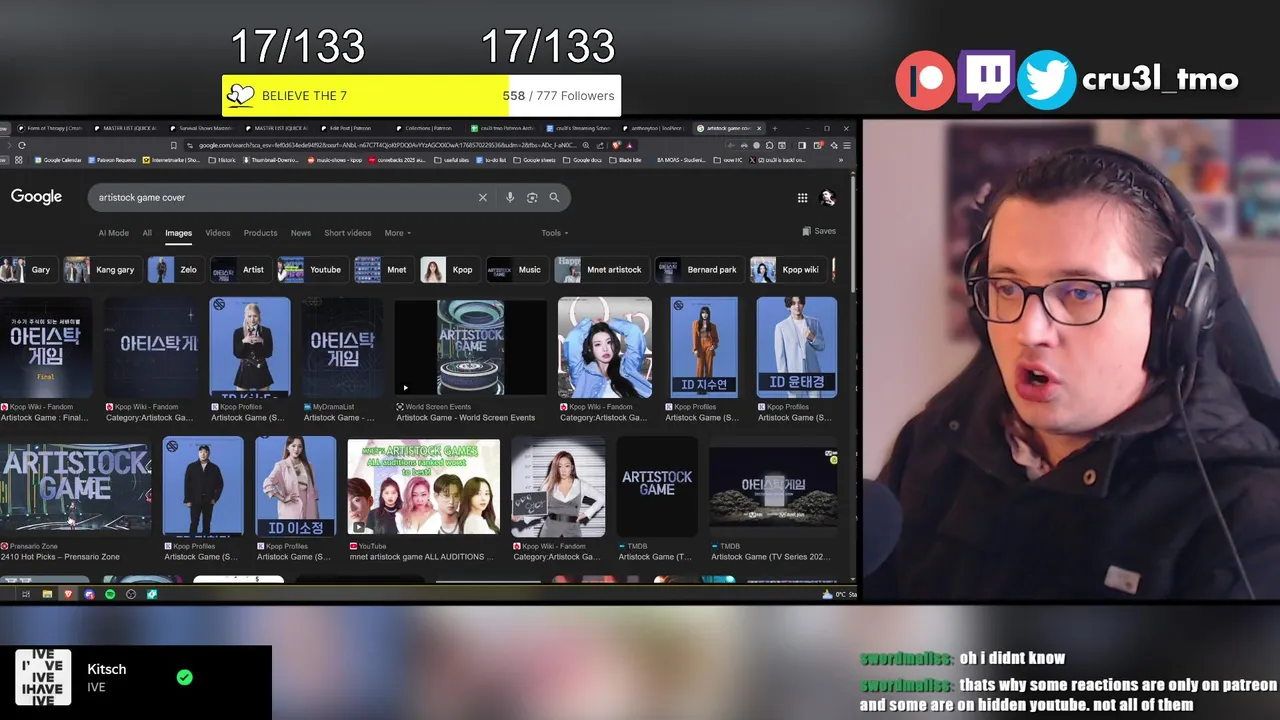This screenshot has height=720, width=1280.
Task: Open the browser hamburger menu
Action: tap(846, 145)
